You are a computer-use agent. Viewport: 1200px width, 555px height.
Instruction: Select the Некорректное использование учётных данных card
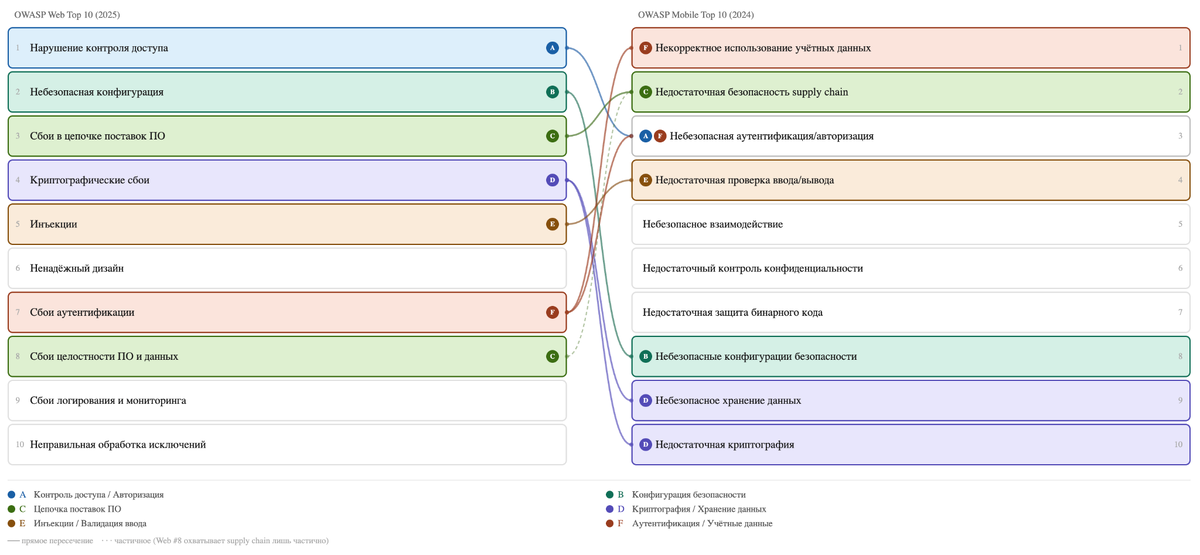click(911, 48)
